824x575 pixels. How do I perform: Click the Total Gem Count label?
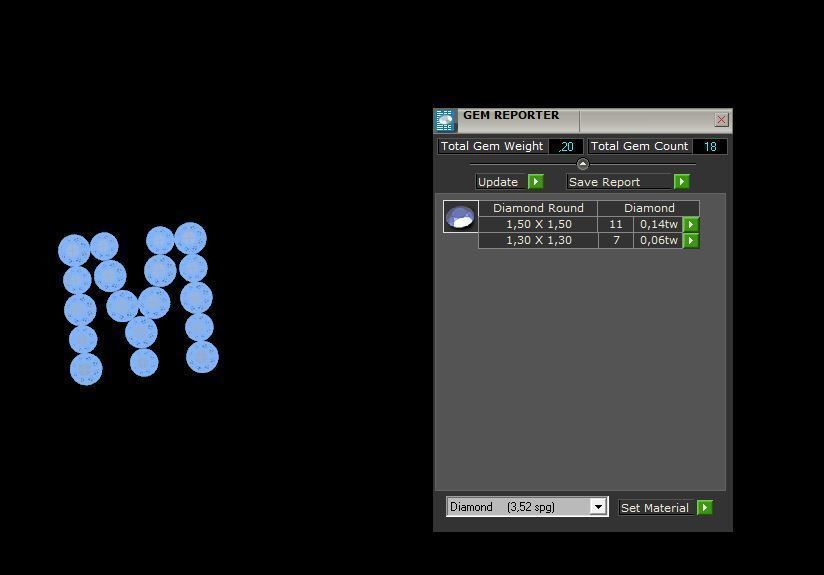(639, 146)
